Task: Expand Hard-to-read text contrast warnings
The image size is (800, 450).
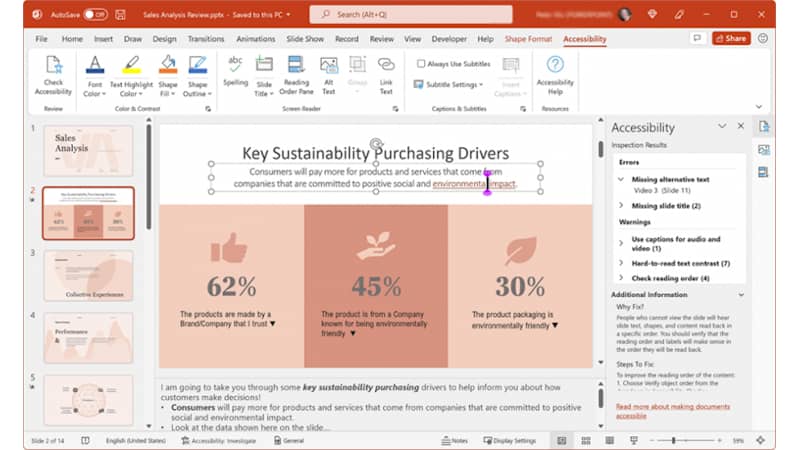Action: click(x=622, y=263)
